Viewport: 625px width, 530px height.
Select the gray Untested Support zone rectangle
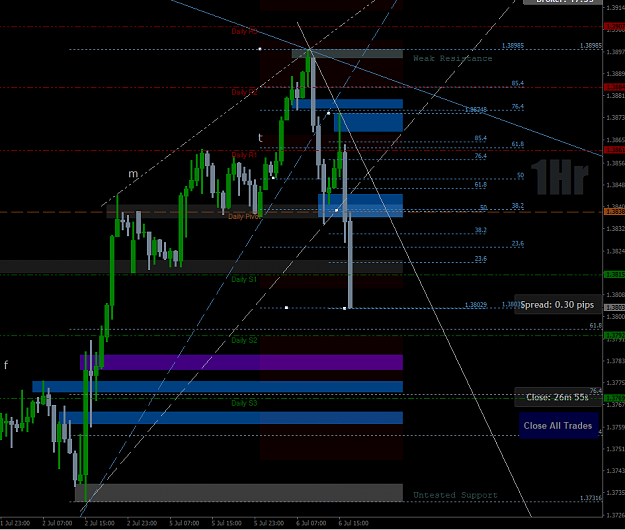click(x=239, y=493)
